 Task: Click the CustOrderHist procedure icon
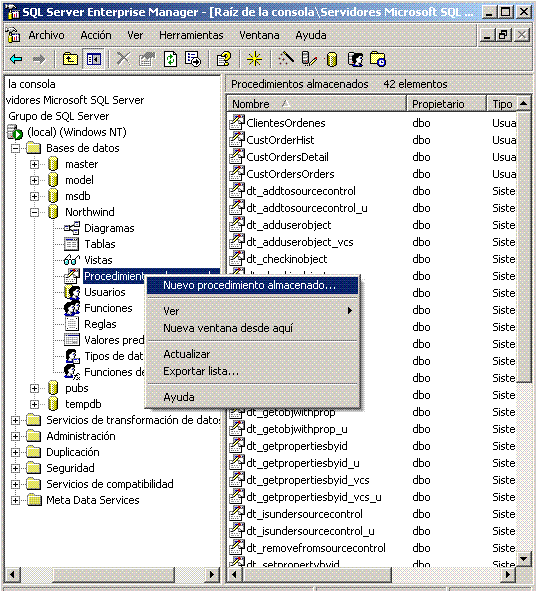coord(237,139)
